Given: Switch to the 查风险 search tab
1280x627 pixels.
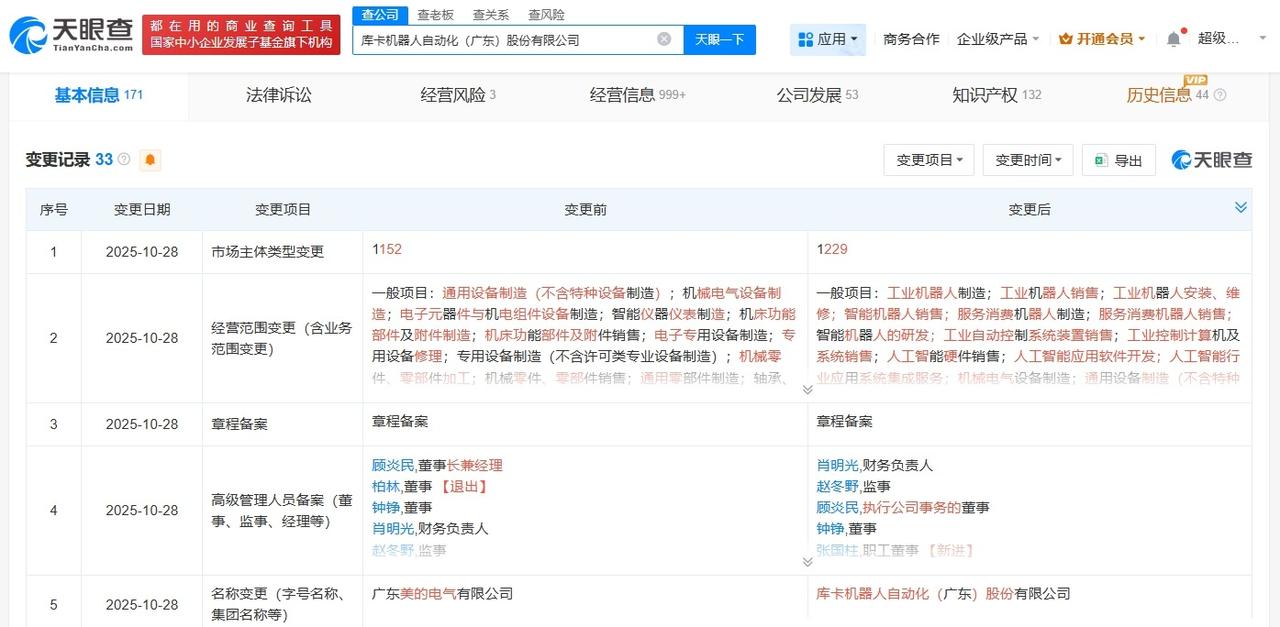Looking at the screenshot, I should 546,15.
